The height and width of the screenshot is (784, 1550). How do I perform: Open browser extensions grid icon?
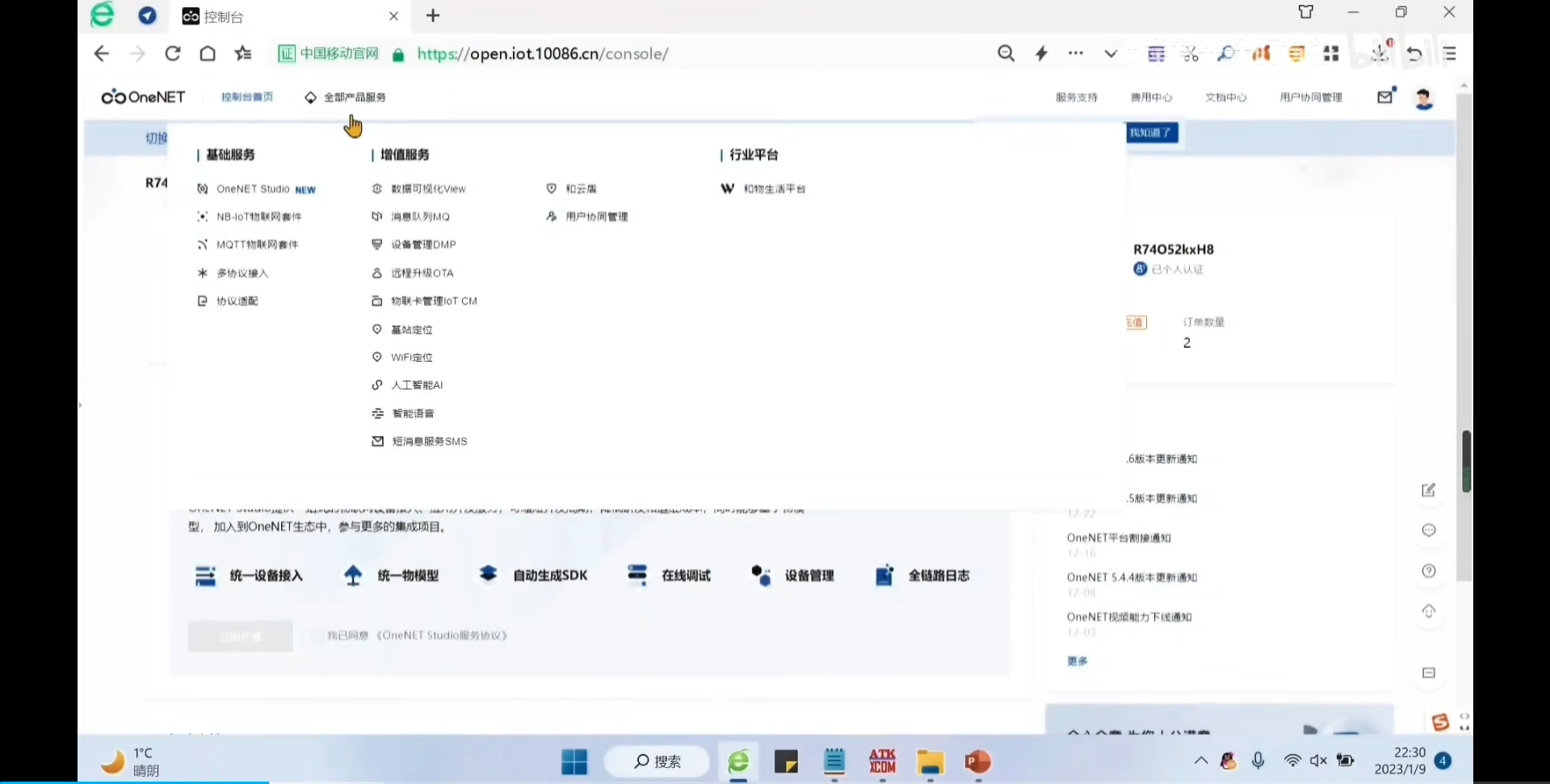(x=1331, y=53)
